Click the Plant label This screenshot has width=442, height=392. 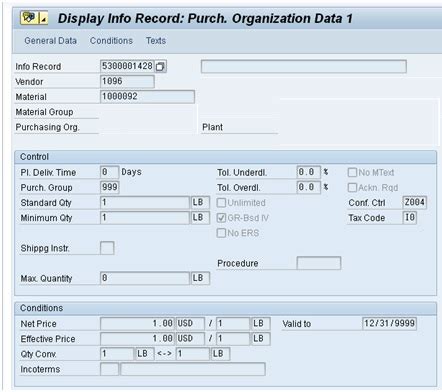pyautogui.click(x=212, y=127)
